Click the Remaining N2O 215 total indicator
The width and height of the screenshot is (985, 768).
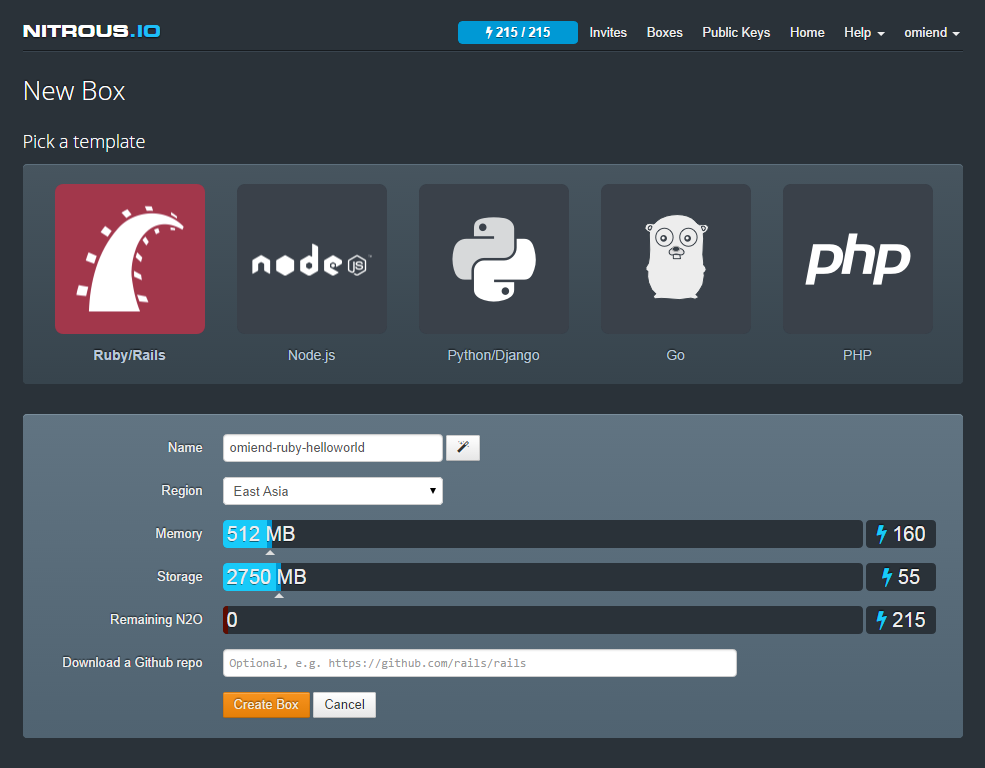[x=901, y=620]
